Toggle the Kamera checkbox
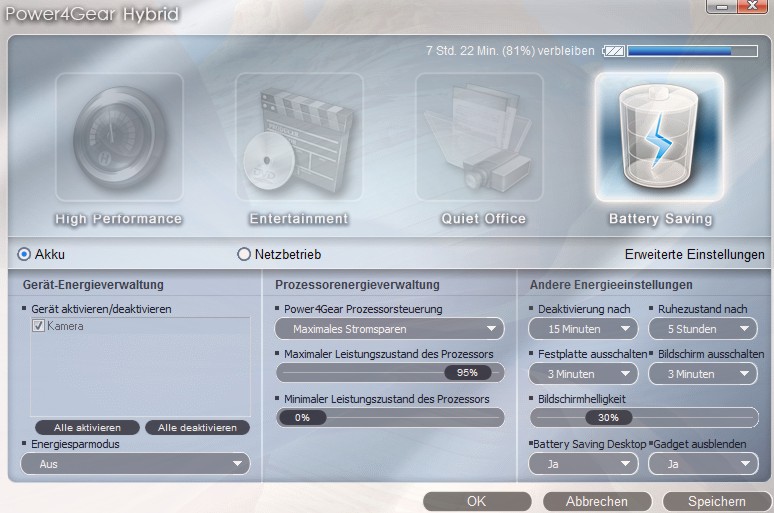Viewport: 774px width, 513px height. click(x=38, y=326)
